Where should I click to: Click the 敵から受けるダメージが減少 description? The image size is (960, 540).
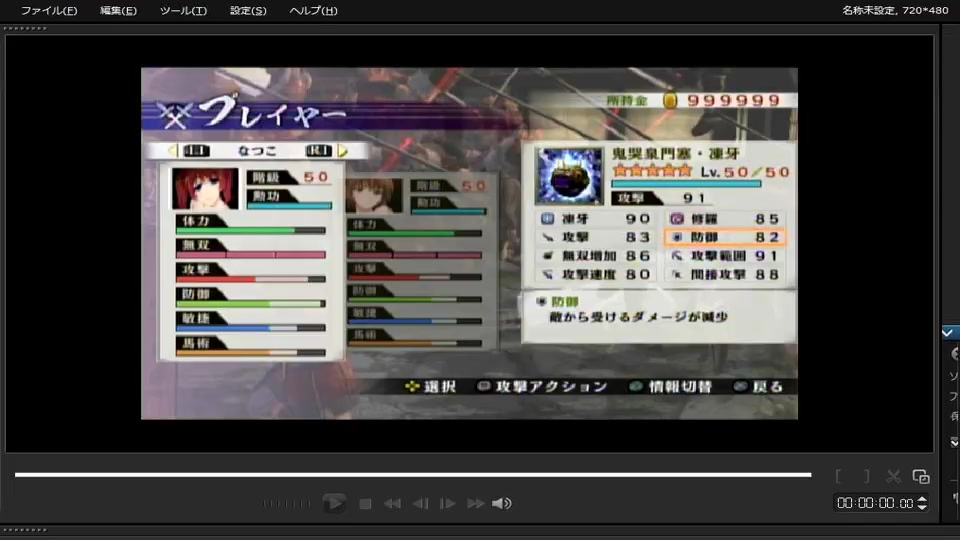639,317
